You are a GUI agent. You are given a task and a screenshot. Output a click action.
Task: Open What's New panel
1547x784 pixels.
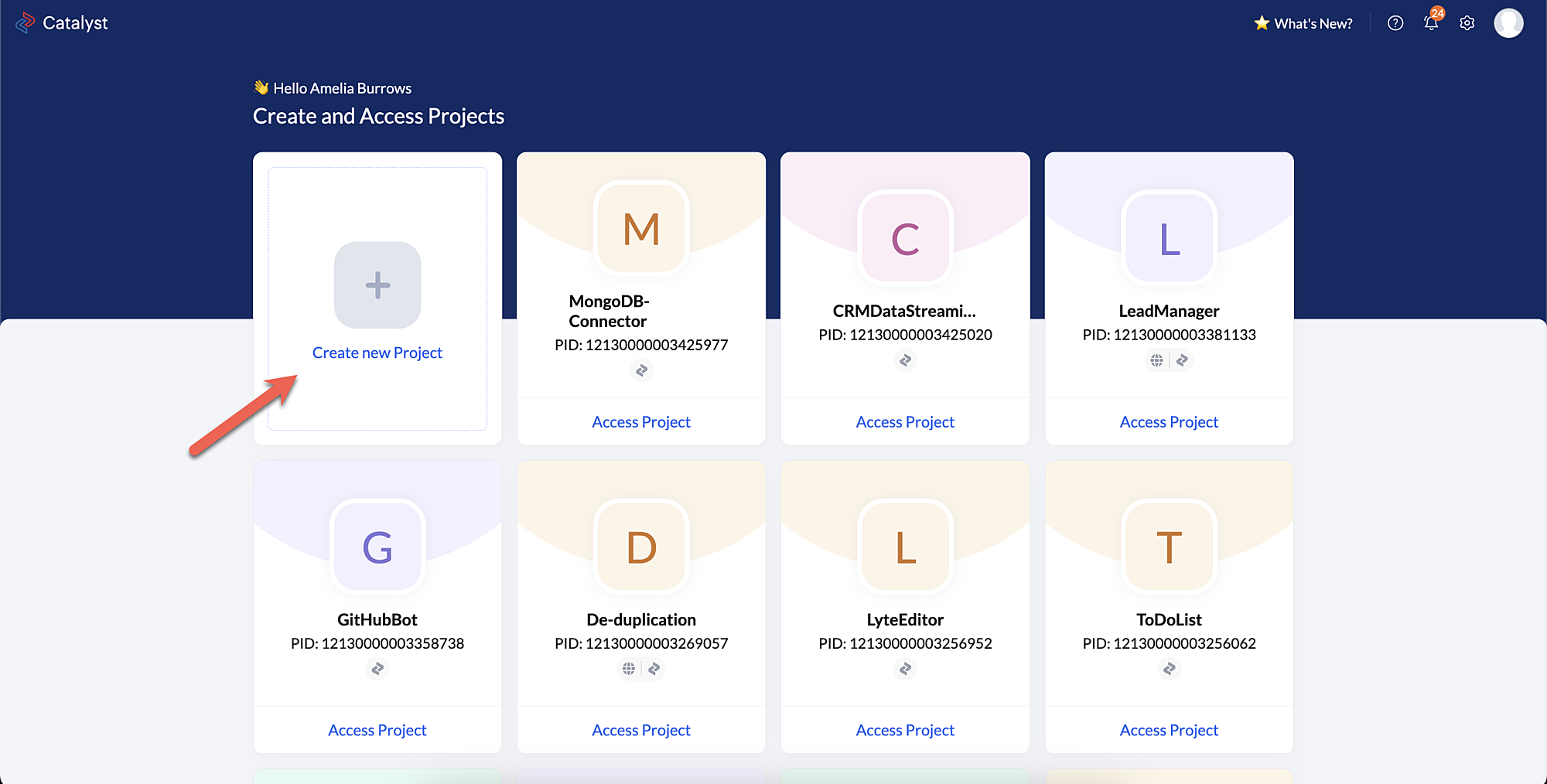[1303, 23]
